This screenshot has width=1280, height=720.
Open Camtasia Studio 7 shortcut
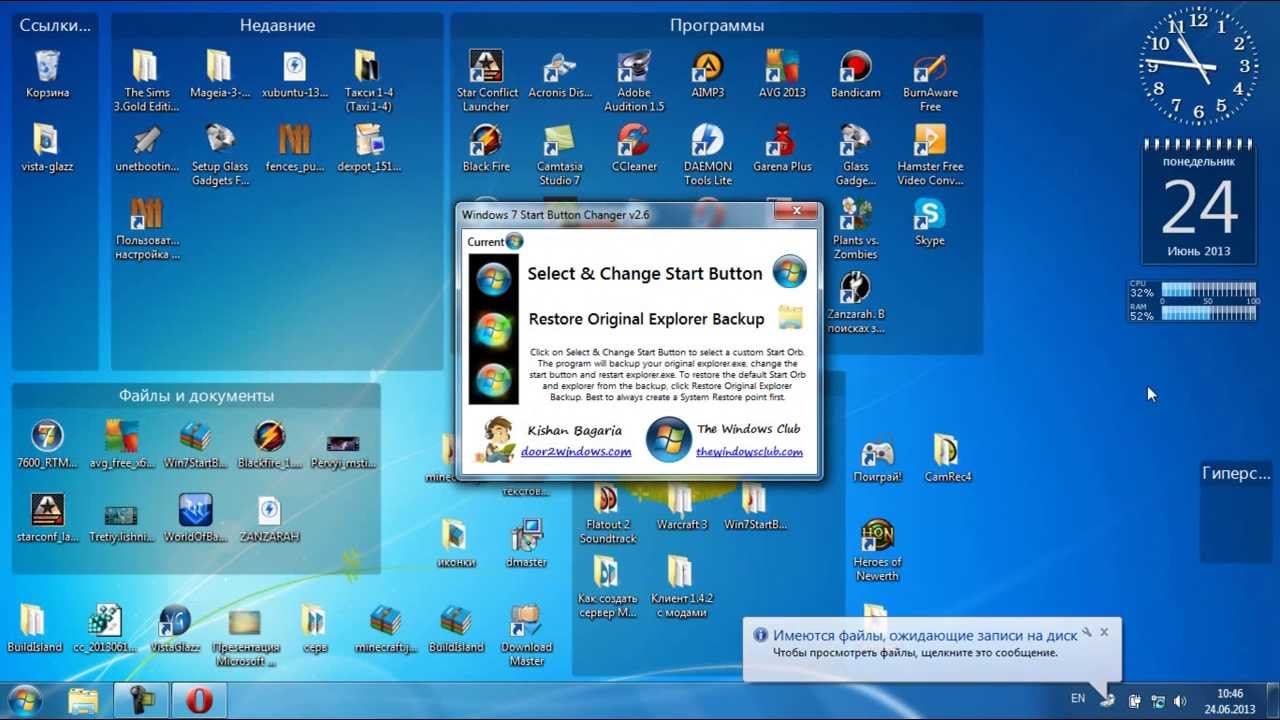[560, 155]
